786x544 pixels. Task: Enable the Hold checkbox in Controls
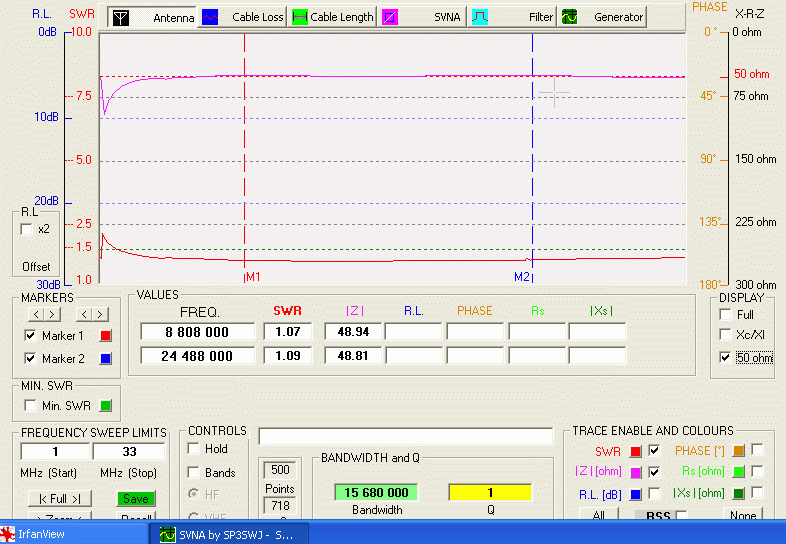[194, 449]
